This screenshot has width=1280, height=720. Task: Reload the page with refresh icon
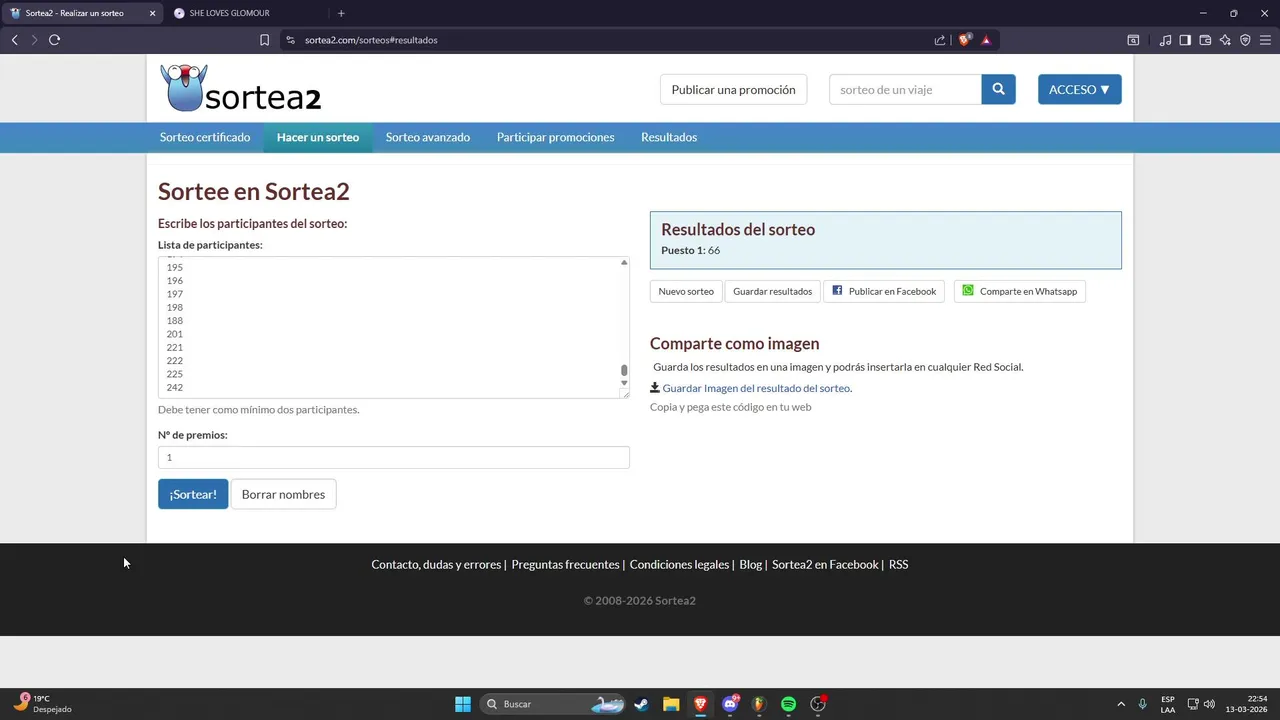pos(54,40)
